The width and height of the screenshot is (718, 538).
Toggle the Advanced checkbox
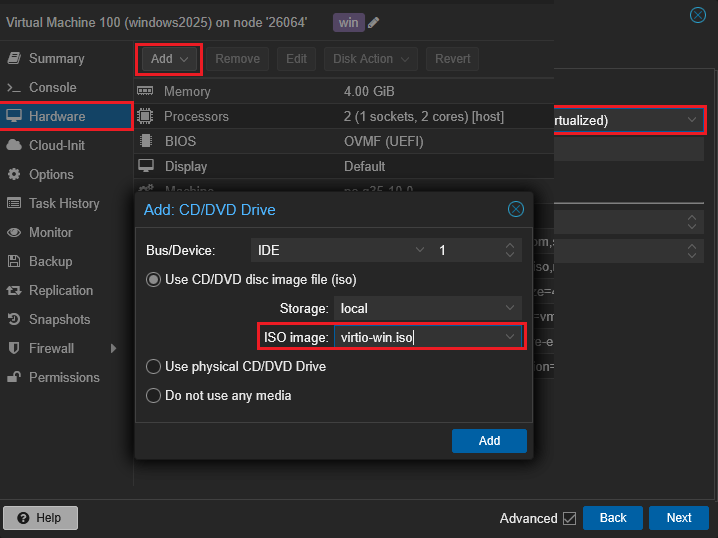click(570, 518)
